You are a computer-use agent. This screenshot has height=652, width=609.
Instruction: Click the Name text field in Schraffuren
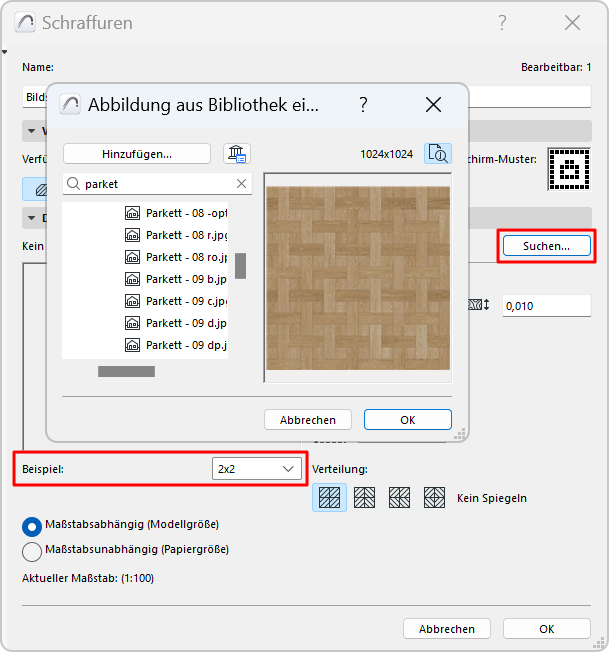click(306, 96)
